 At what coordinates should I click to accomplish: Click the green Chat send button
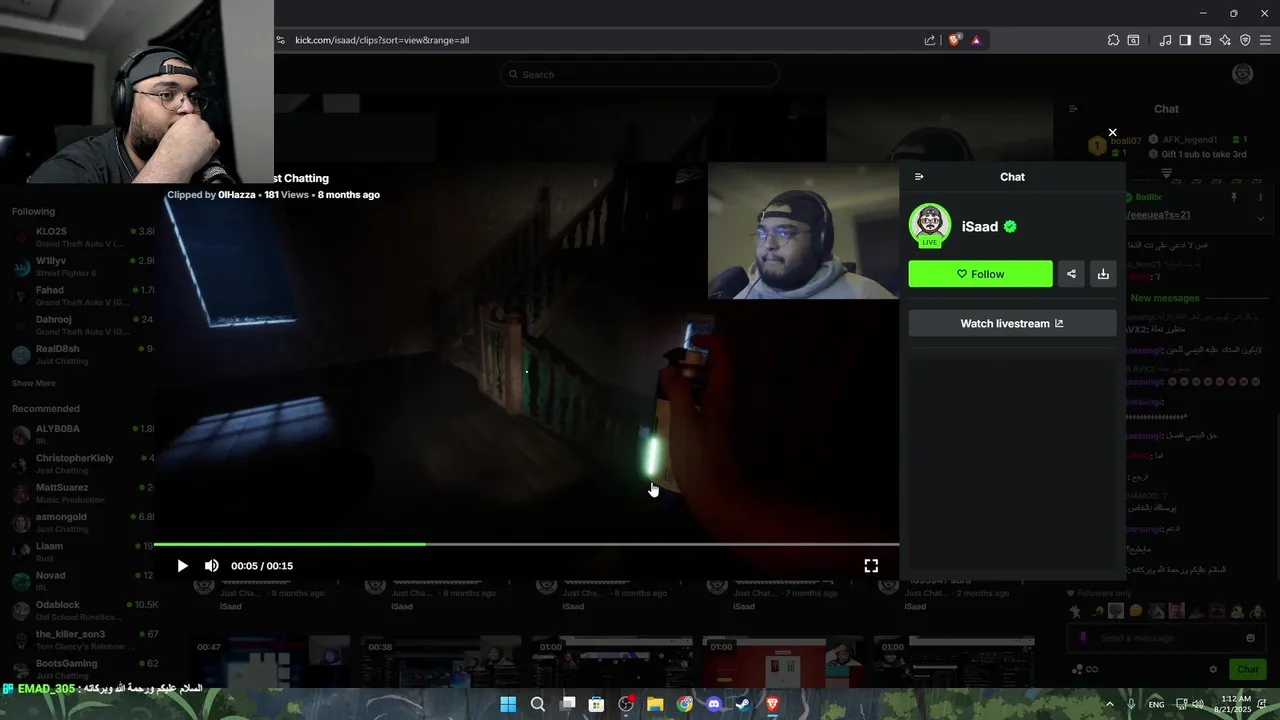point(1248,669)
